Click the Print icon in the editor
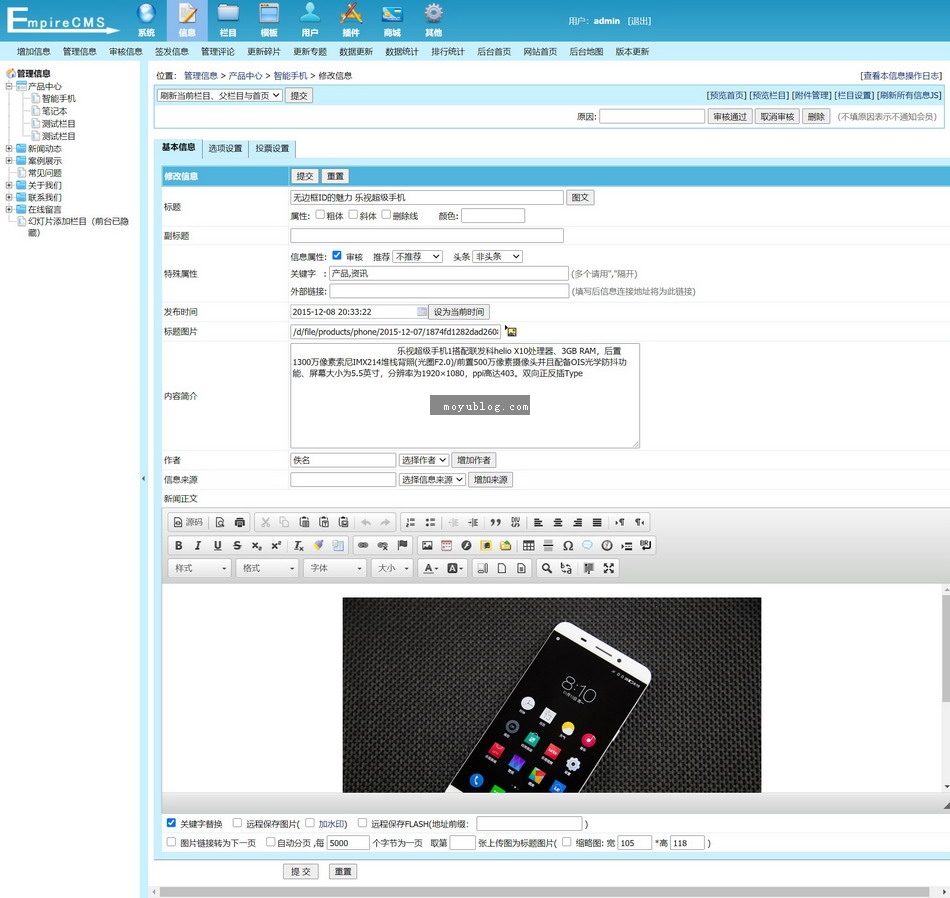Viewport: 950px width, 898px height. coord(240,522)
